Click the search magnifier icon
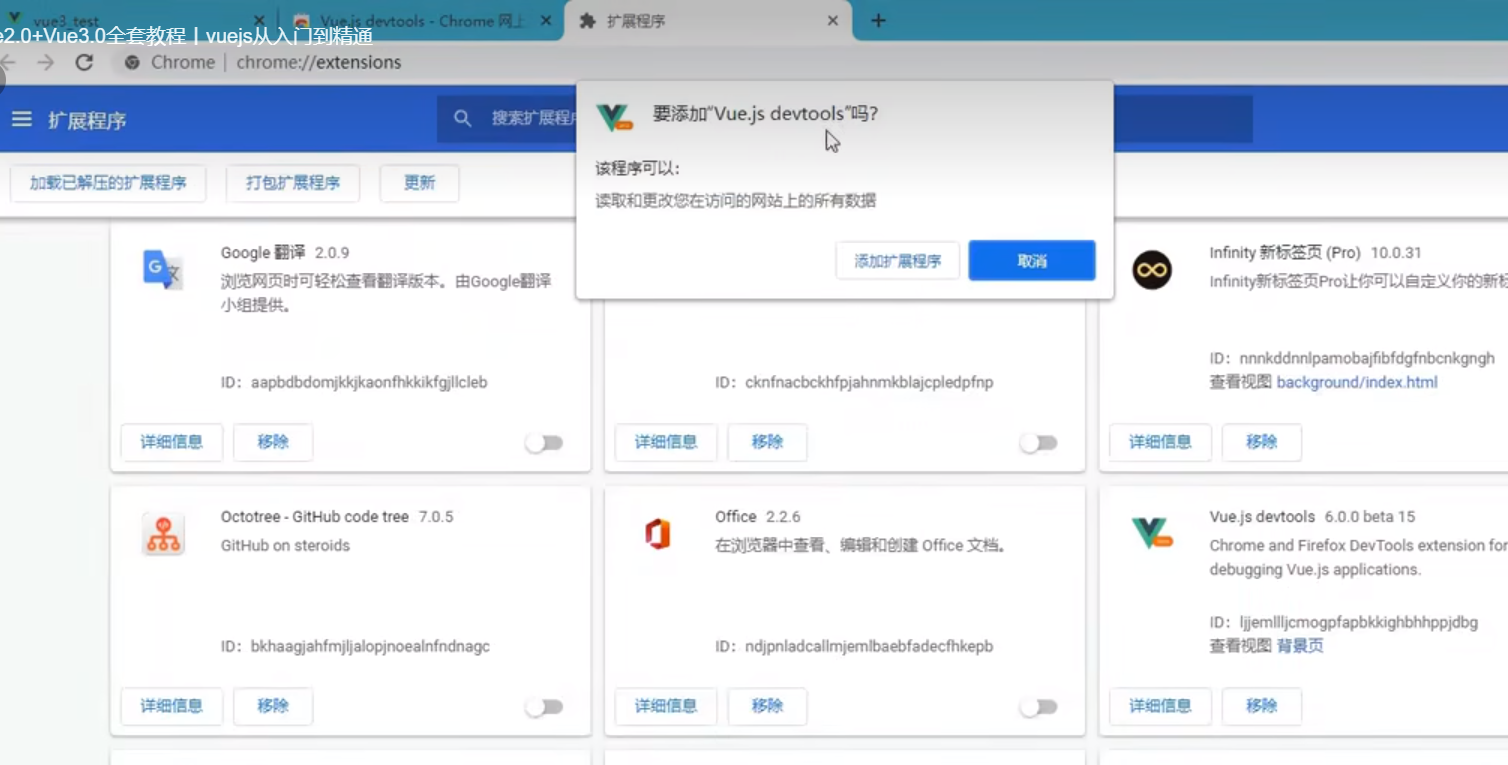1508x765 pixels. [x=462, y=118]
